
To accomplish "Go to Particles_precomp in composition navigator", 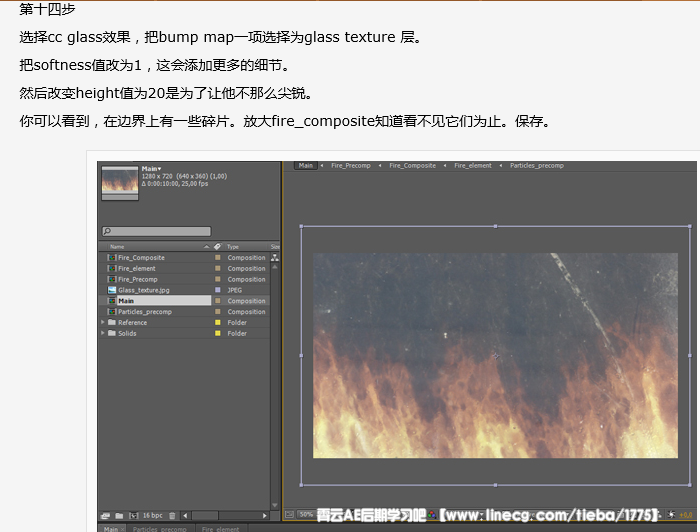I will 537,166.
